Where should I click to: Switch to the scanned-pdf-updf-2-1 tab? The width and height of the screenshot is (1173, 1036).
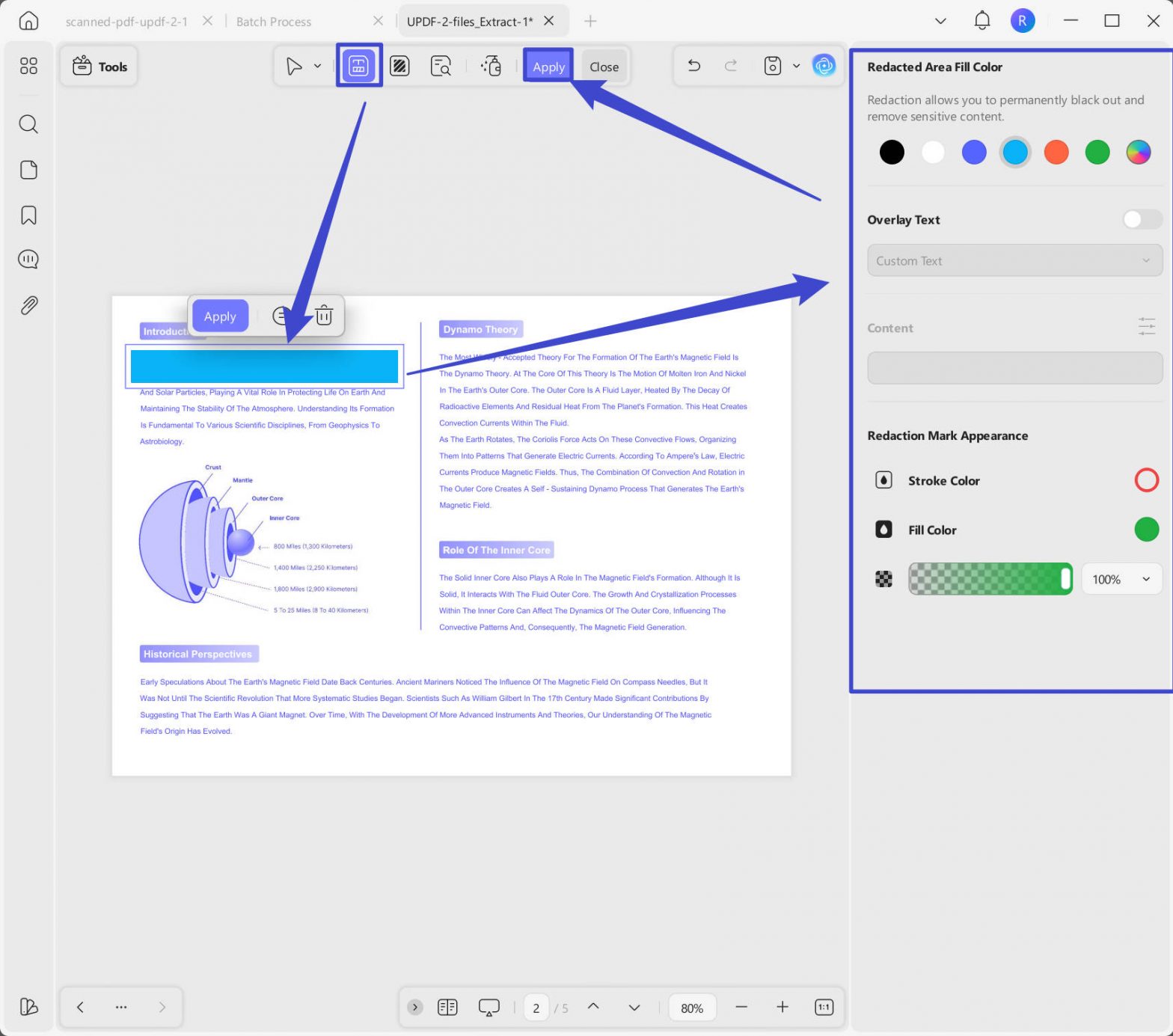(126, 22)
